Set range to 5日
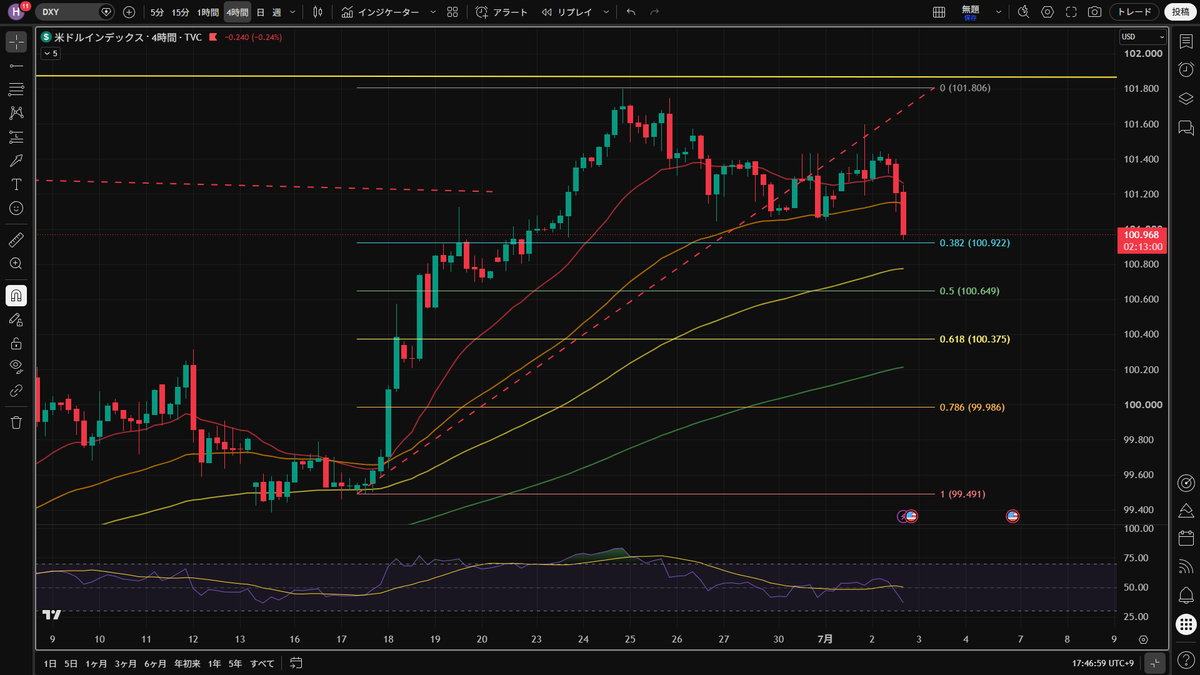Screen dimensions: 1200x675 point(71,663)
